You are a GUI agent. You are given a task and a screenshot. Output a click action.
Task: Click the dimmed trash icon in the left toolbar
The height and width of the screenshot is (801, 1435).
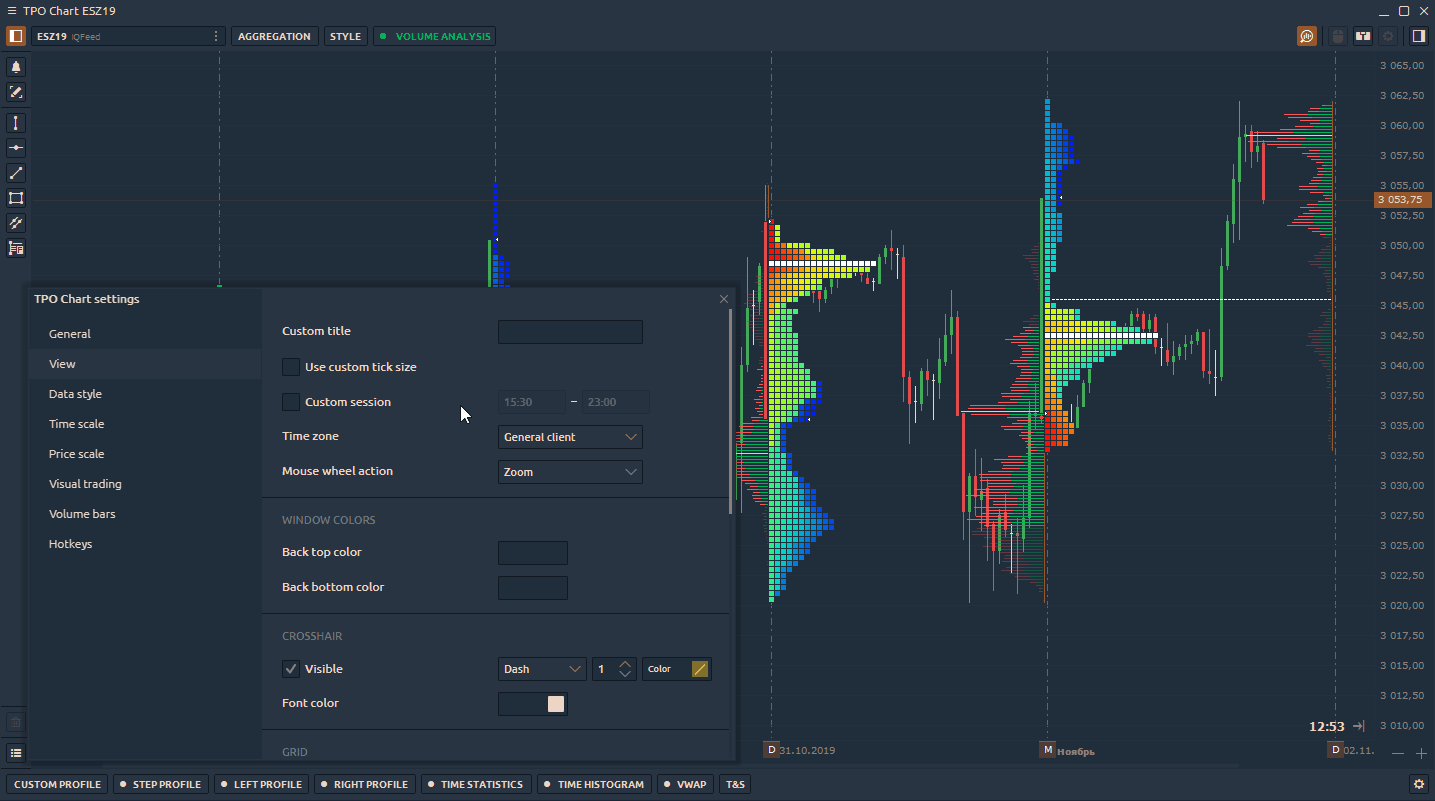16,721
